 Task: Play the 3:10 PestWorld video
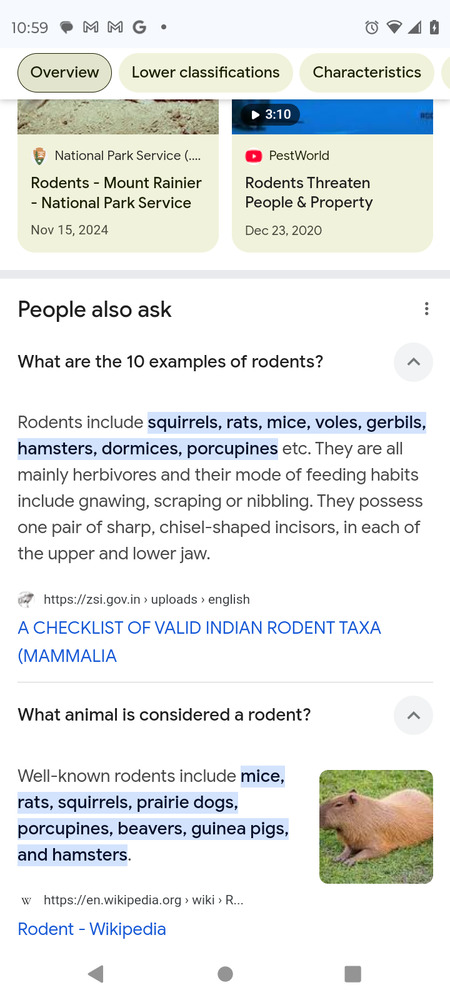pos(270,115)
